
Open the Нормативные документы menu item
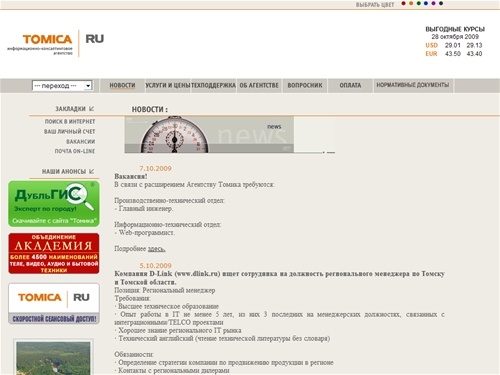click(x=413, y=85)
